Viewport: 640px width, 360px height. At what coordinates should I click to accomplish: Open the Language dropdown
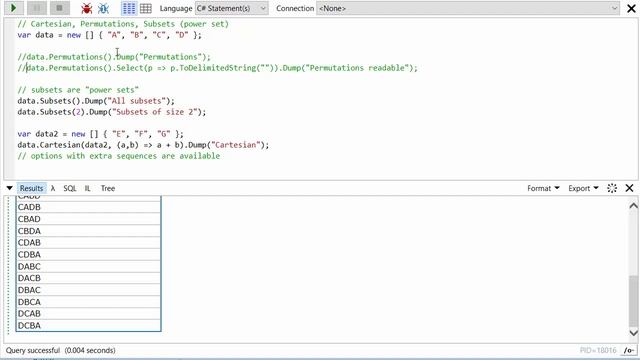point(231,8)
